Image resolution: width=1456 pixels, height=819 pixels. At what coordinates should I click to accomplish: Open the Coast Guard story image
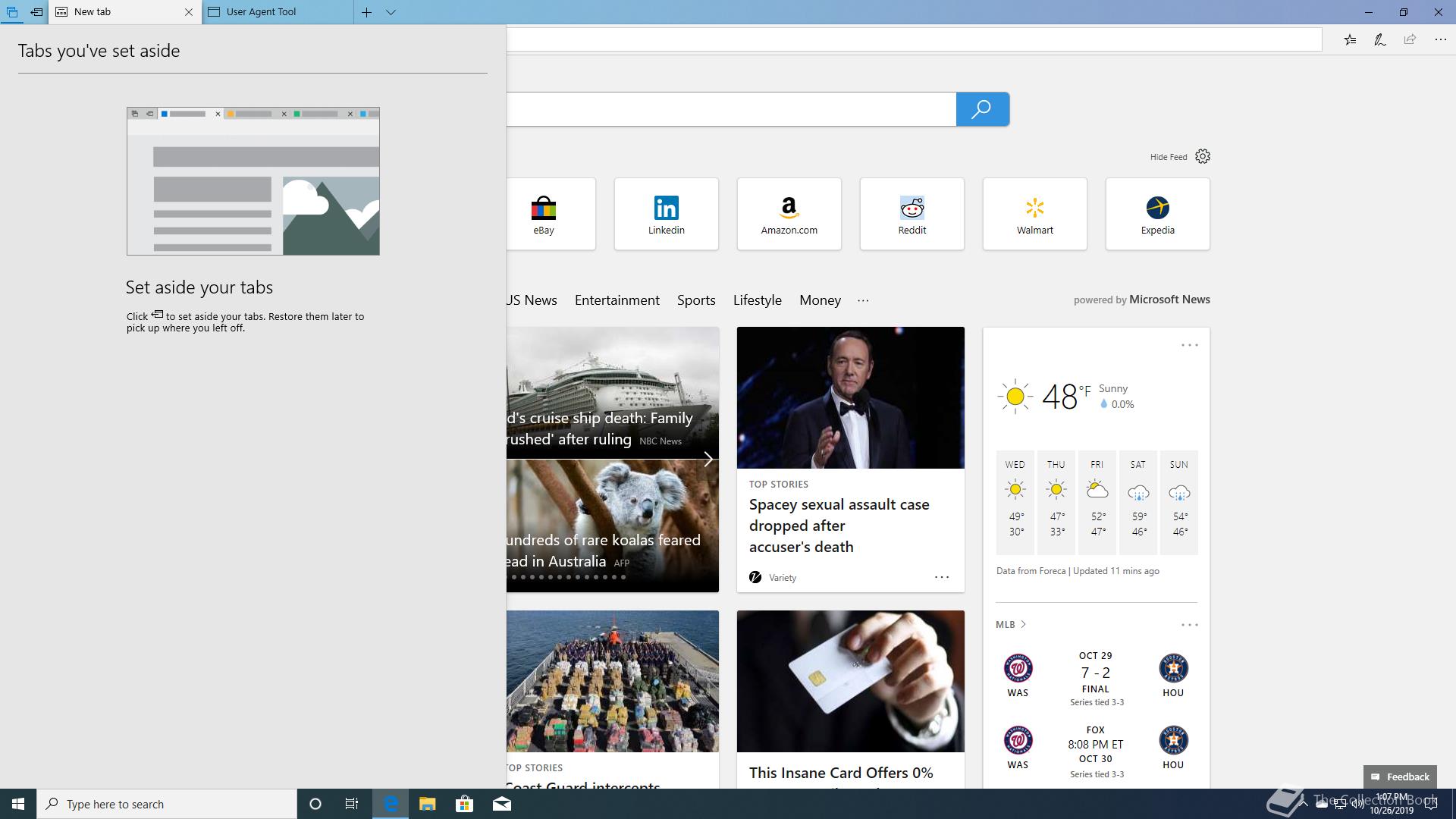613,681
